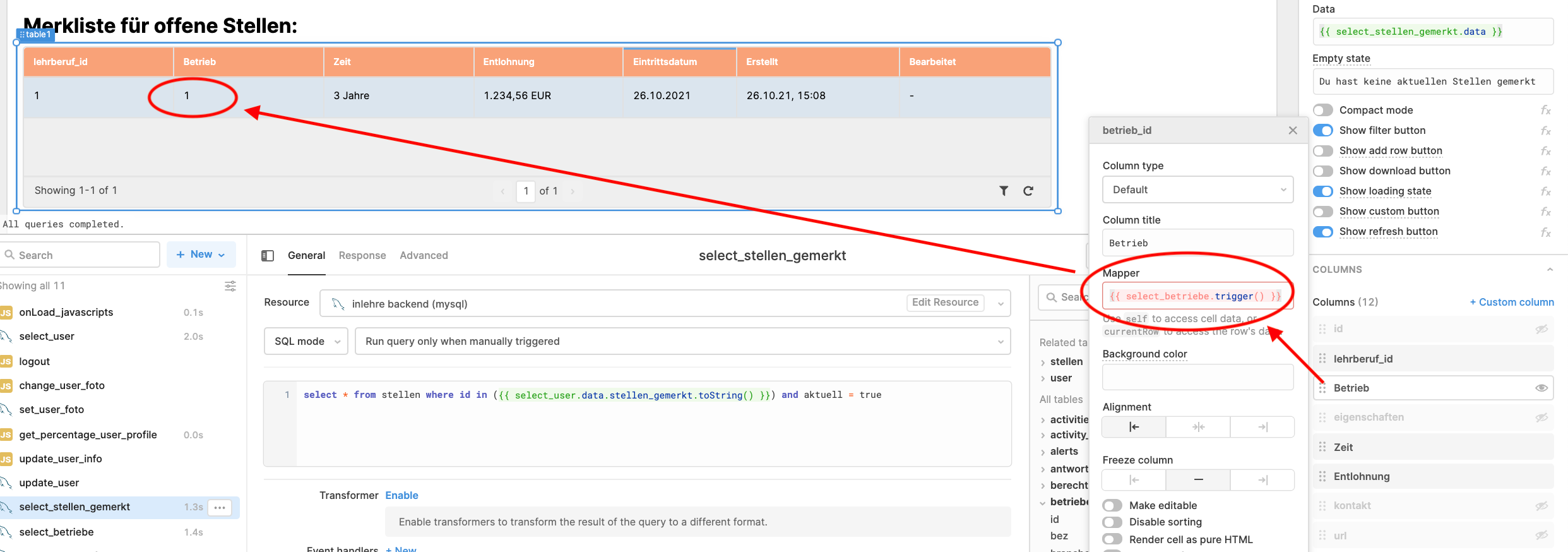Open the SQL mode dropdown
The width and height of the screenshot is (1568, 552).
306,341
